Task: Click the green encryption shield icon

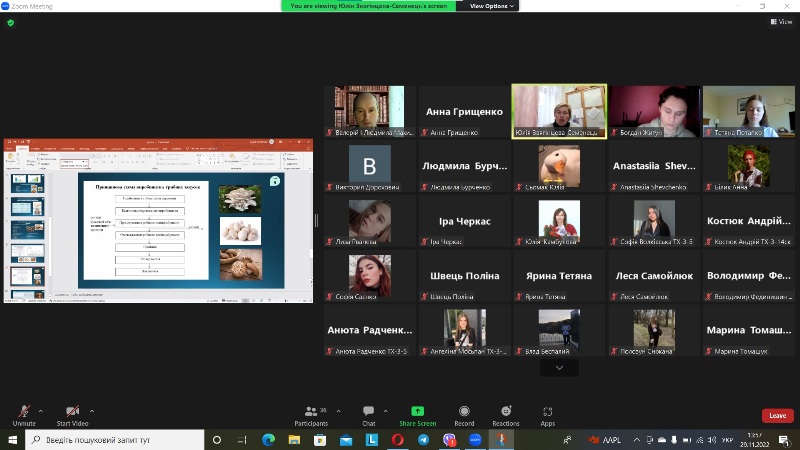Action: (10, 22)
